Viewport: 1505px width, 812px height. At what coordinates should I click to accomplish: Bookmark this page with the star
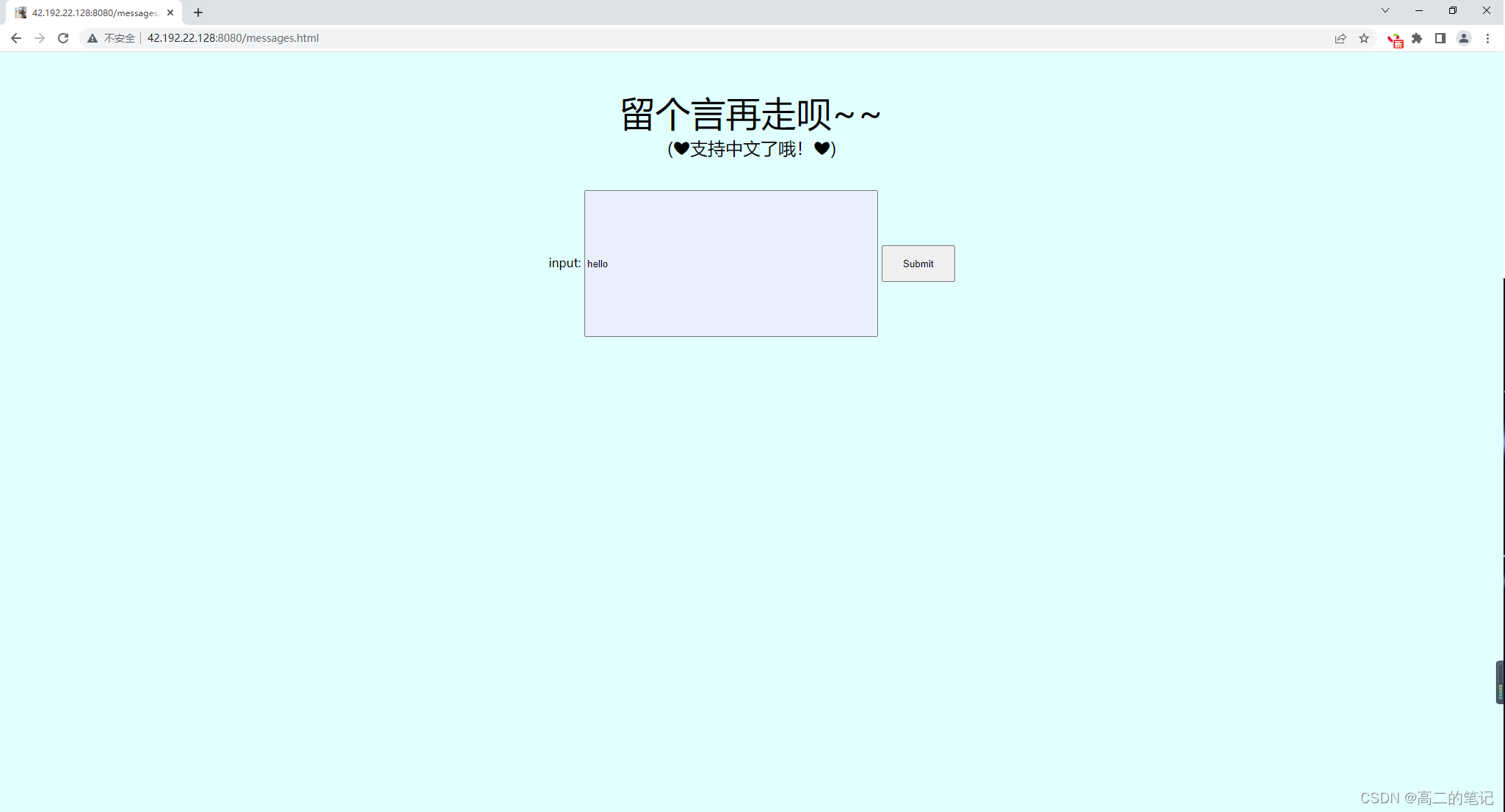1364,38
